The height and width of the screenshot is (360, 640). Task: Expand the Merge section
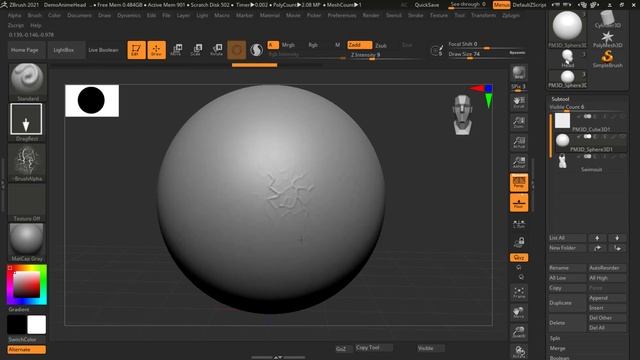557,348
